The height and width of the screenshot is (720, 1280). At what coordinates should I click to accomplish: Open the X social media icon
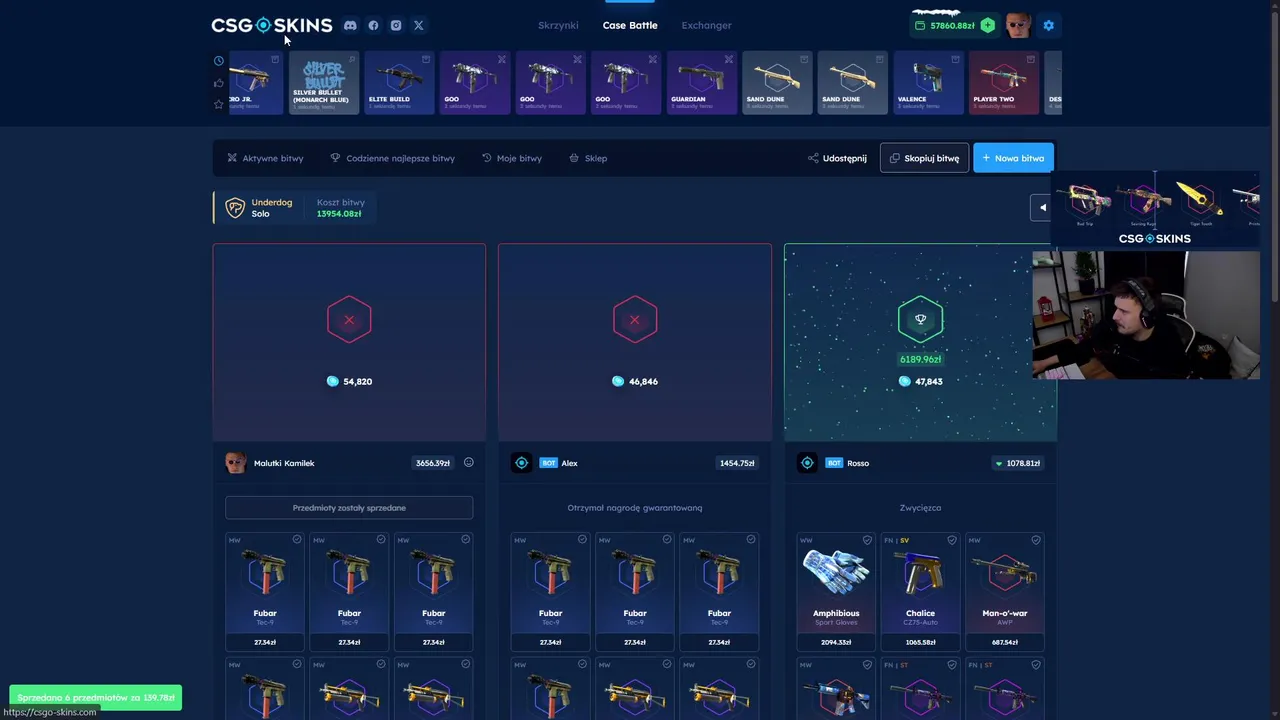419,25
